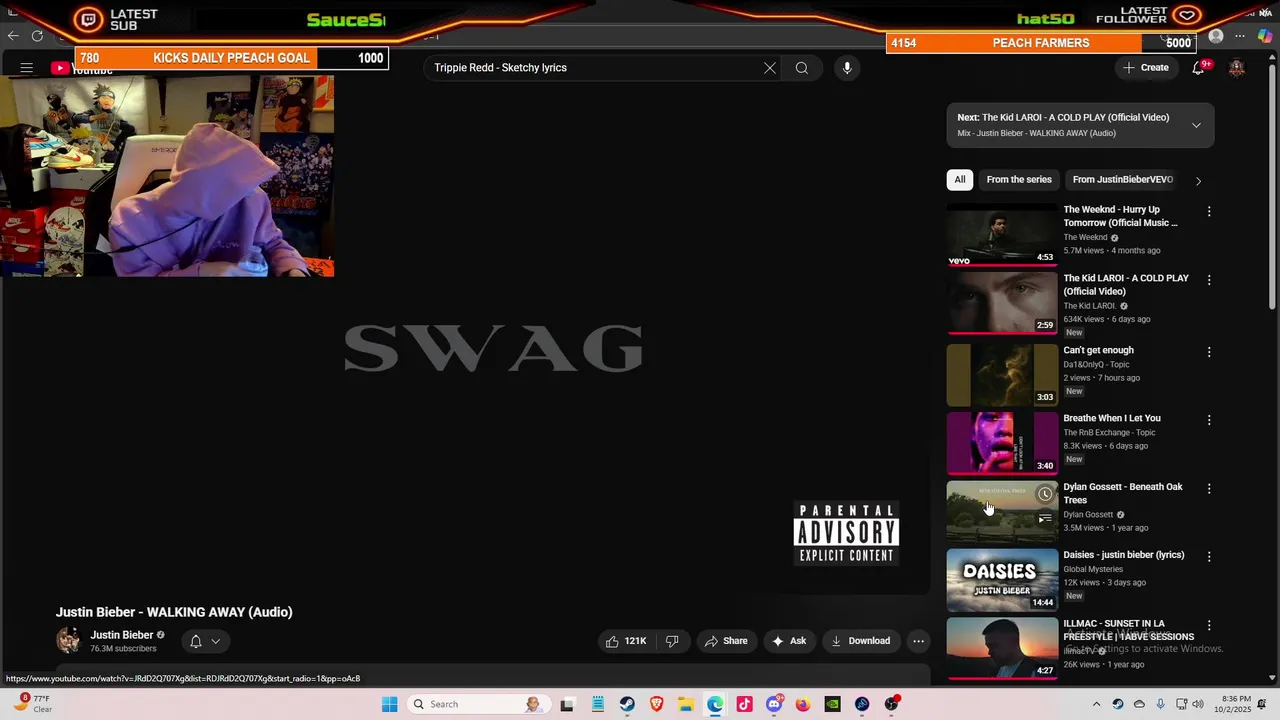Open the Windows Start menu
Screen dimensions: 1280x720
[x=389, y=704]
